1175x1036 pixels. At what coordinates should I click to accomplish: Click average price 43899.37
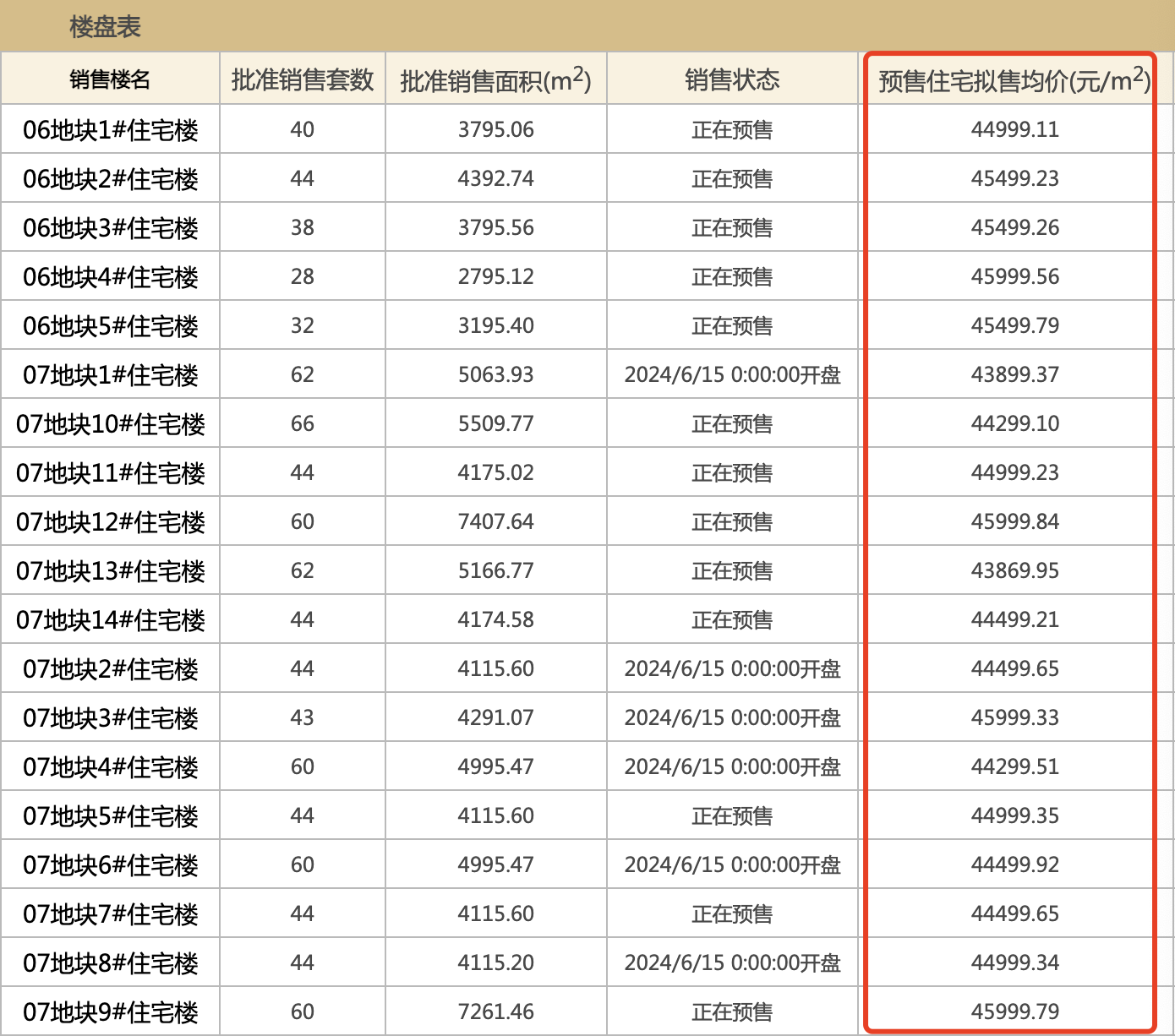pyautogui.click(x=1014, y=374)
